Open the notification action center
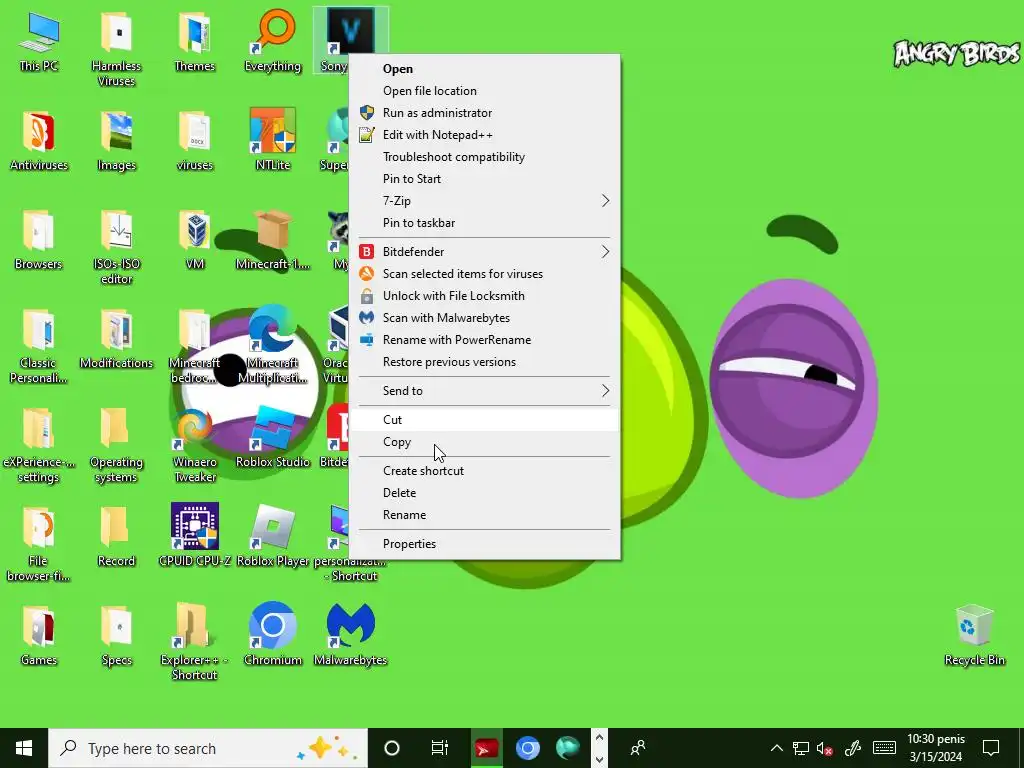Viewport: 1024px width, 768px height. pos(991,748)
